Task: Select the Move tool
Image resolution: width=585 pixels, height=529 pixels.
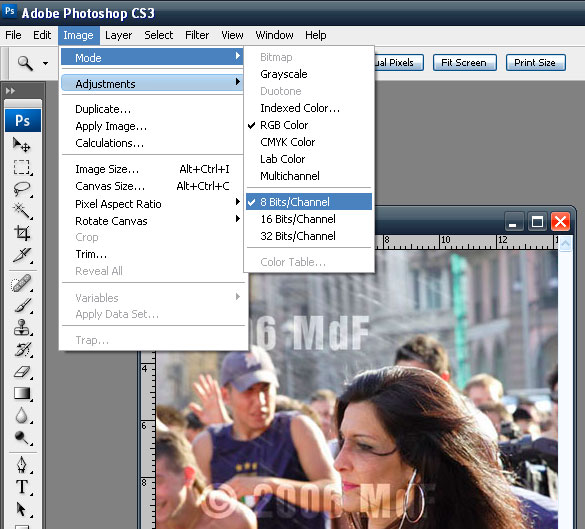Action: tap(22, 145)
